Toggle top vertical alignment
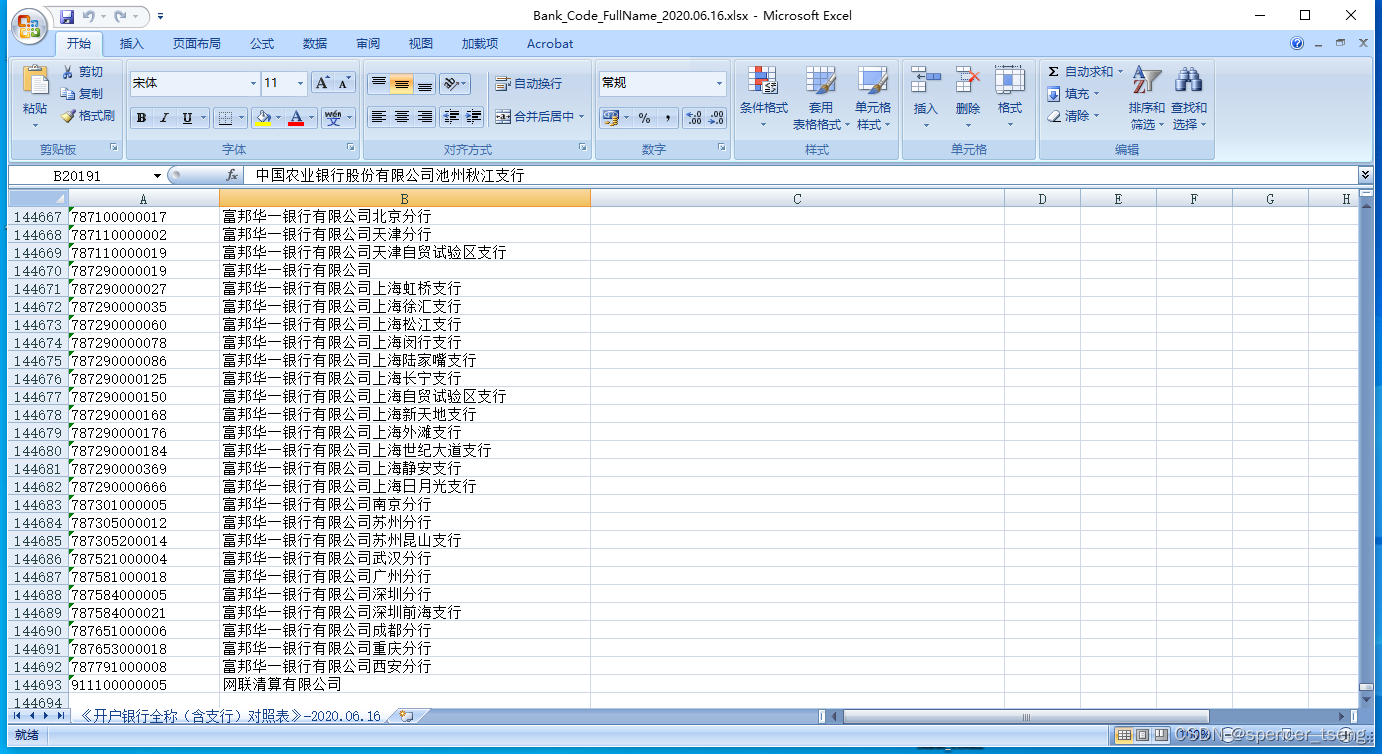Viewport: 1382px width, 754px height. [x=378, y=84]
